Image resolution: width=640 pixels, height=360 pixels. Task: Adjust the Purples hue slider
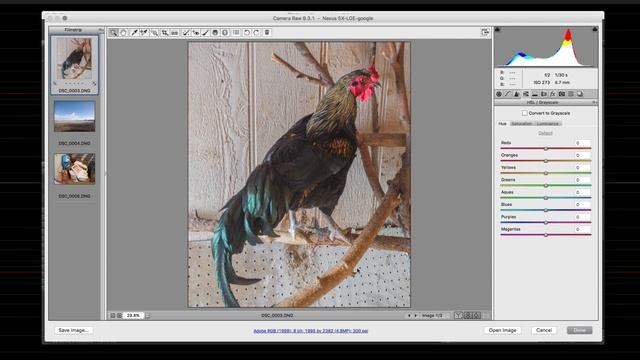(x=546, y=222)
